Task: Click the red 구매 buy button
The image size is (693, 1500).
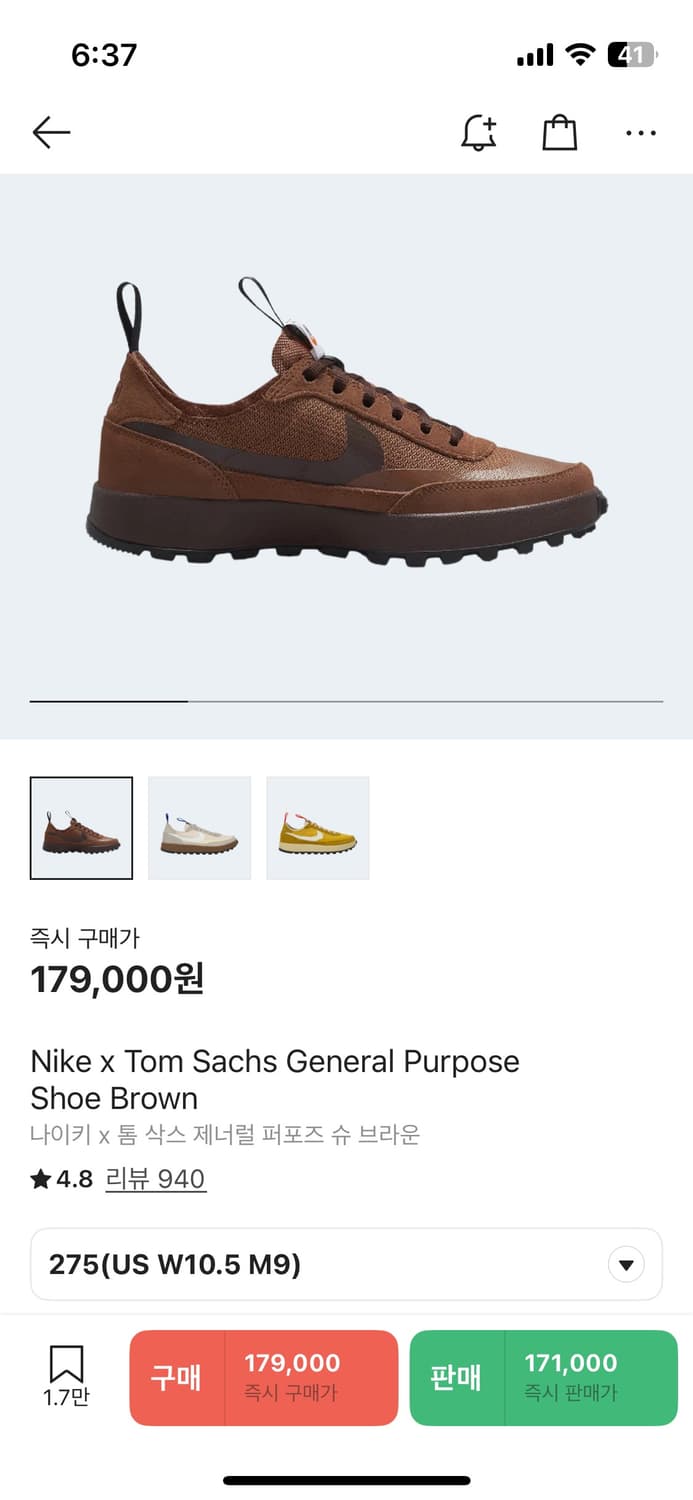Action: point(264,1377)
